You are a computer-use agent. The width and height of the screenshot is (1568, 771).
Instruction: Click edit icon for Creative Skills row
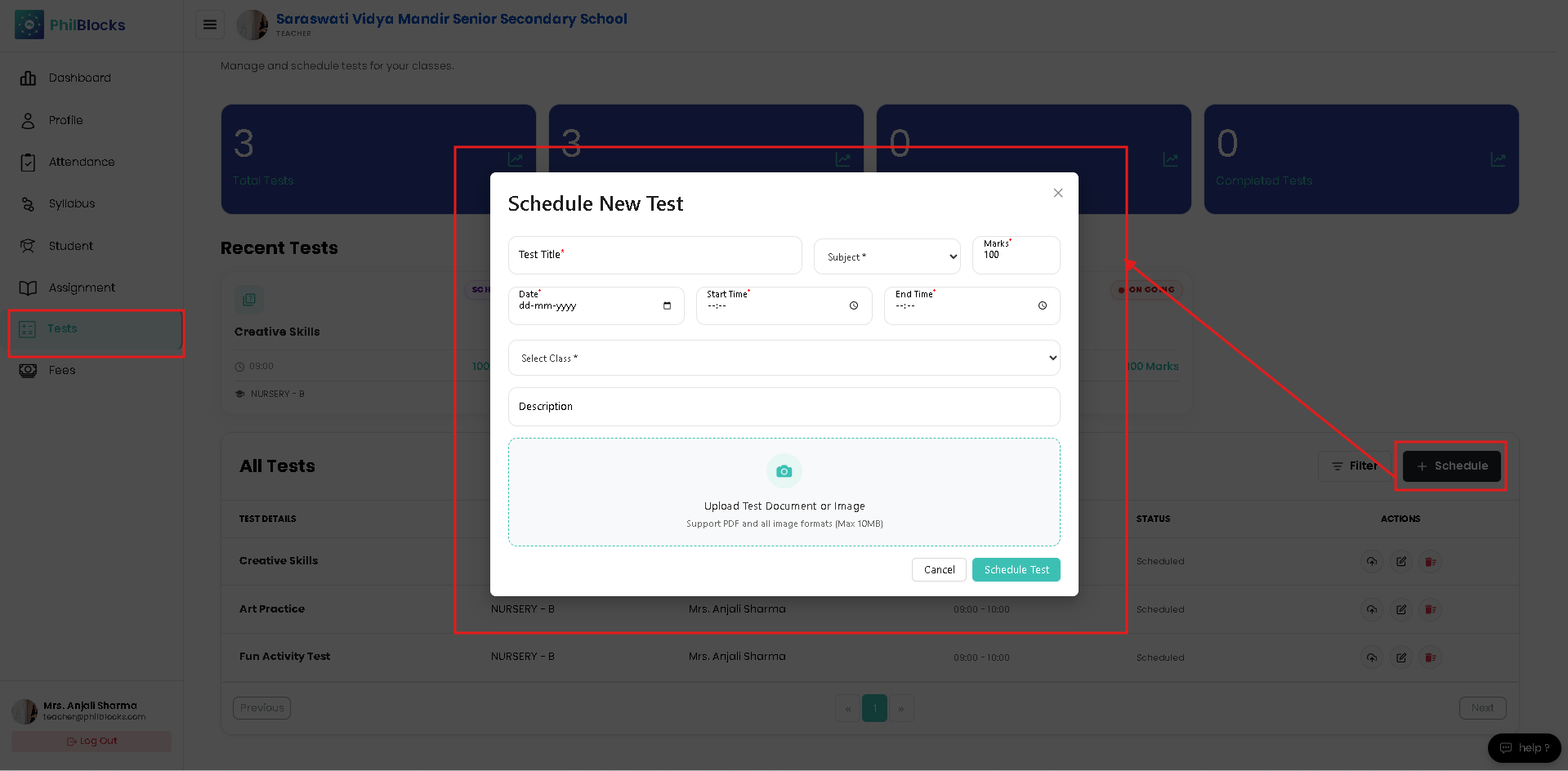[x=1401, y=561]
